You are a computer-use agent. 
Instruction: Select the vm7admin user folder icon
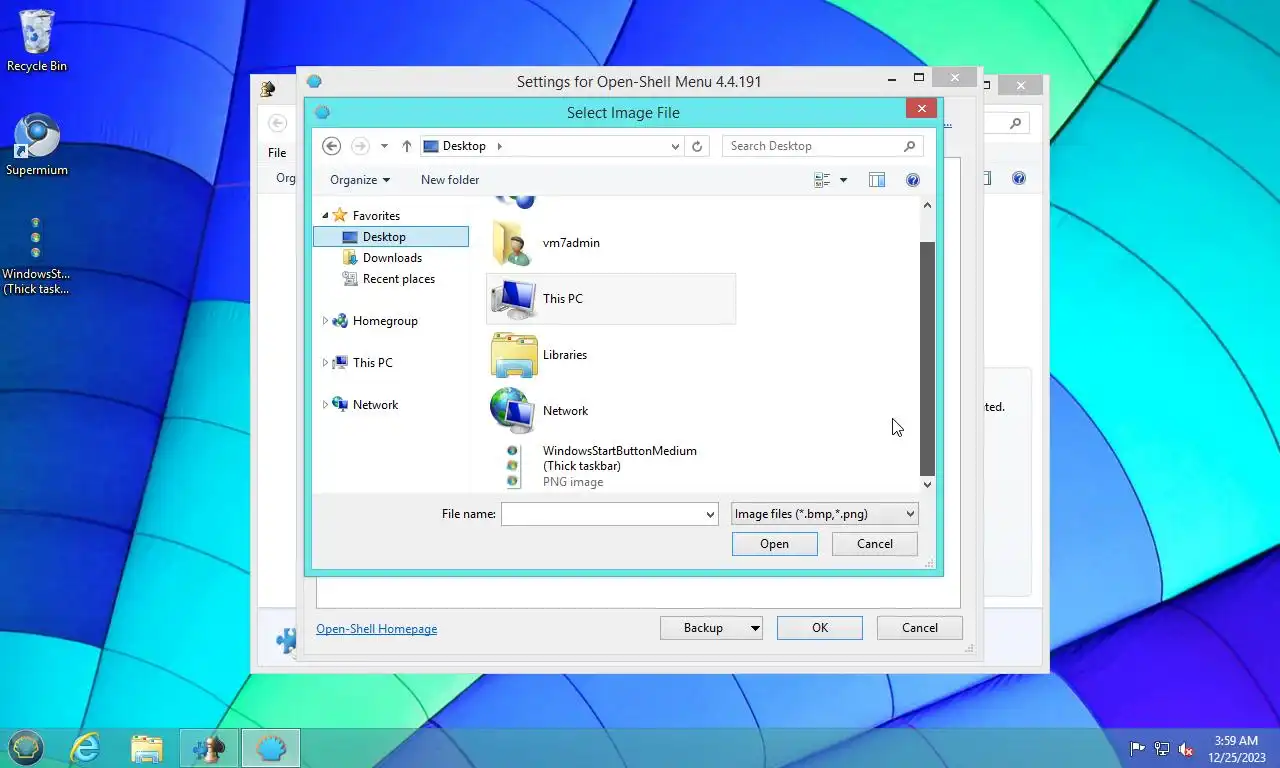tap(513, 243)
